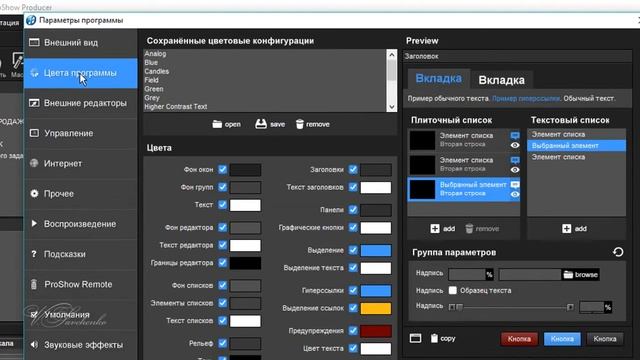Viewport: 640px width, 360px height.
Task: Click the red Кнопка button
Action: (519, 339)
